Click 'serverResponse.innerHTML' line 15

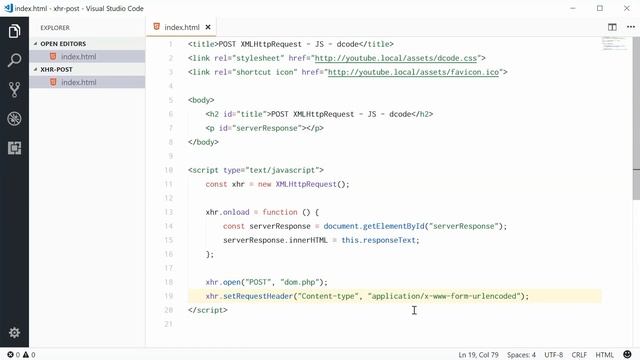[x=321, y=240]
